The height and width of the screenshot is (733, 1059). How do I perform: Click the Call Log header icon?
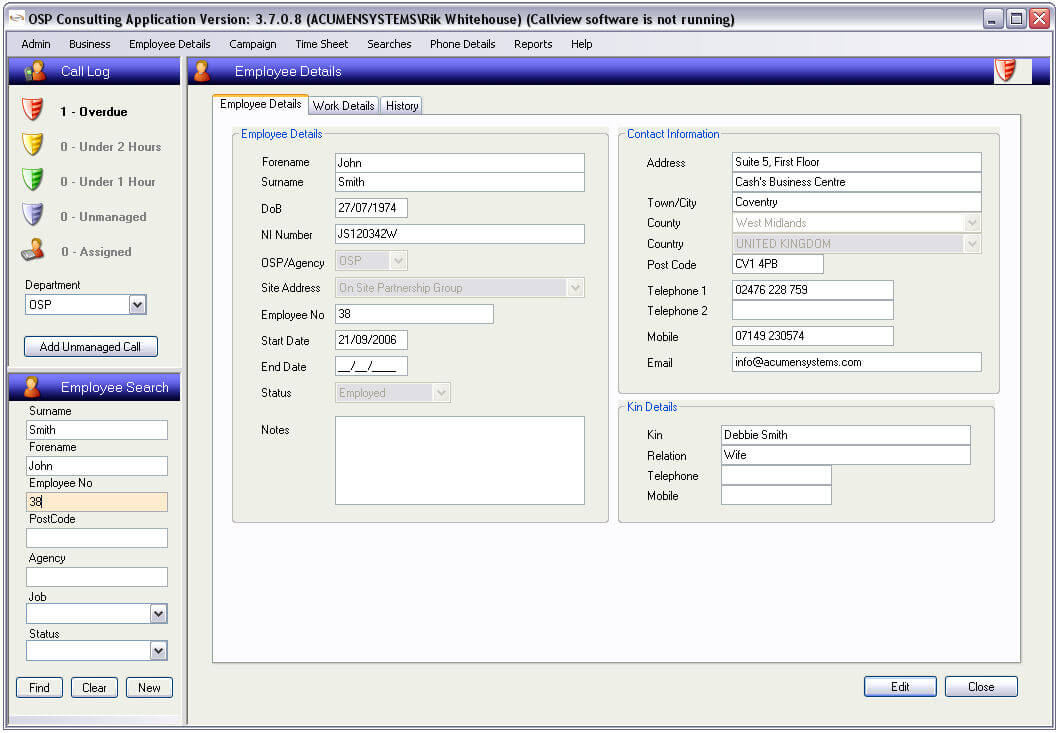click(x=34, y=71)
